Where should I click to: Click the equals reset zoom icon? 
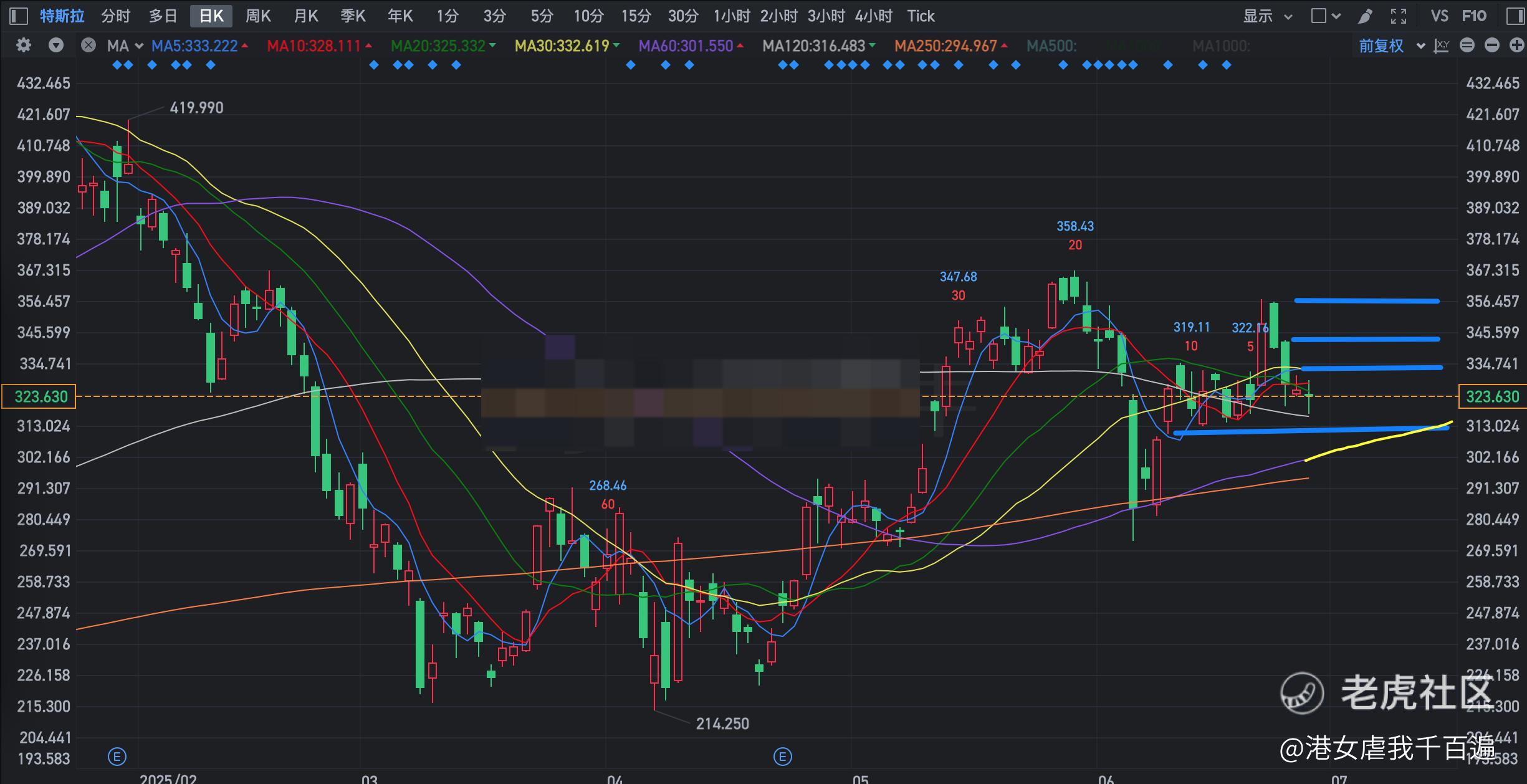pos(1467,45)
